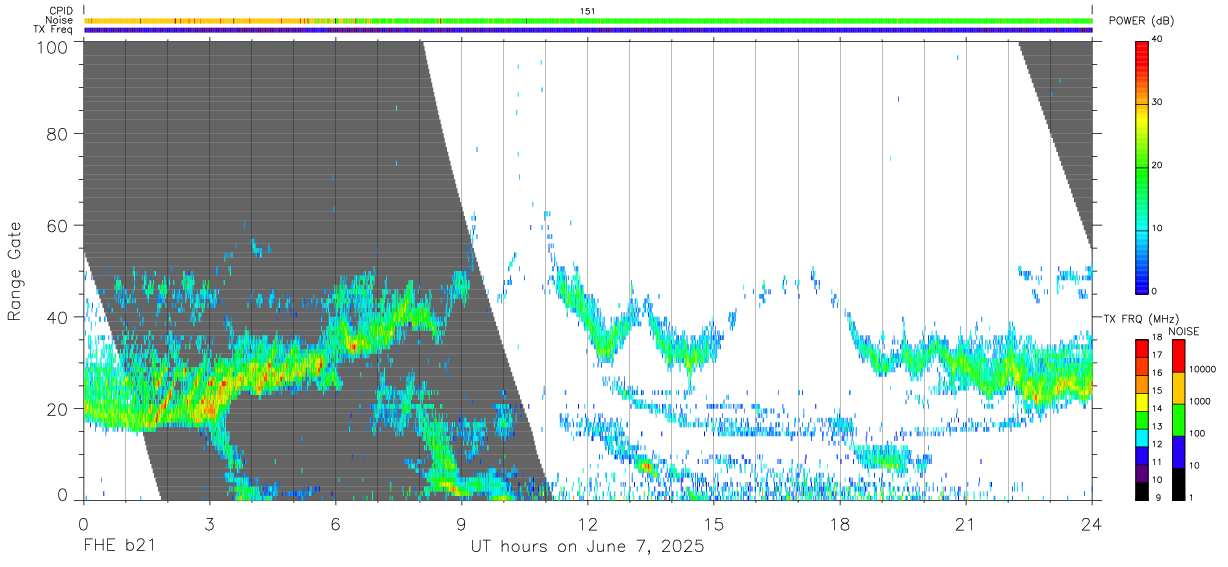Click hour tick '21' on time axis
1228x567 pixels.
point(966,524)
